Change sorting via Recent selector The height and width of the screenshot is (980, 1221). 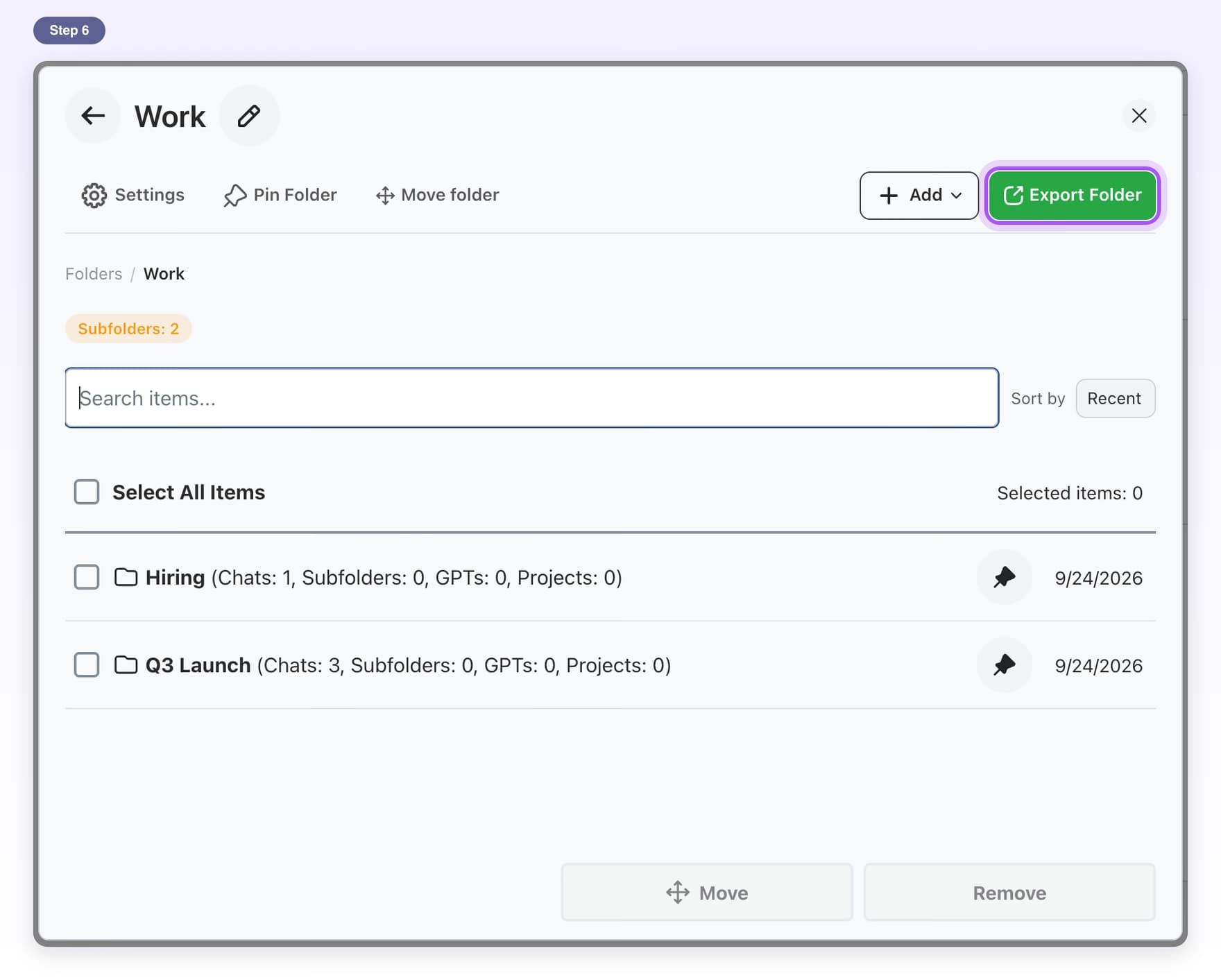coord(1115,398)
